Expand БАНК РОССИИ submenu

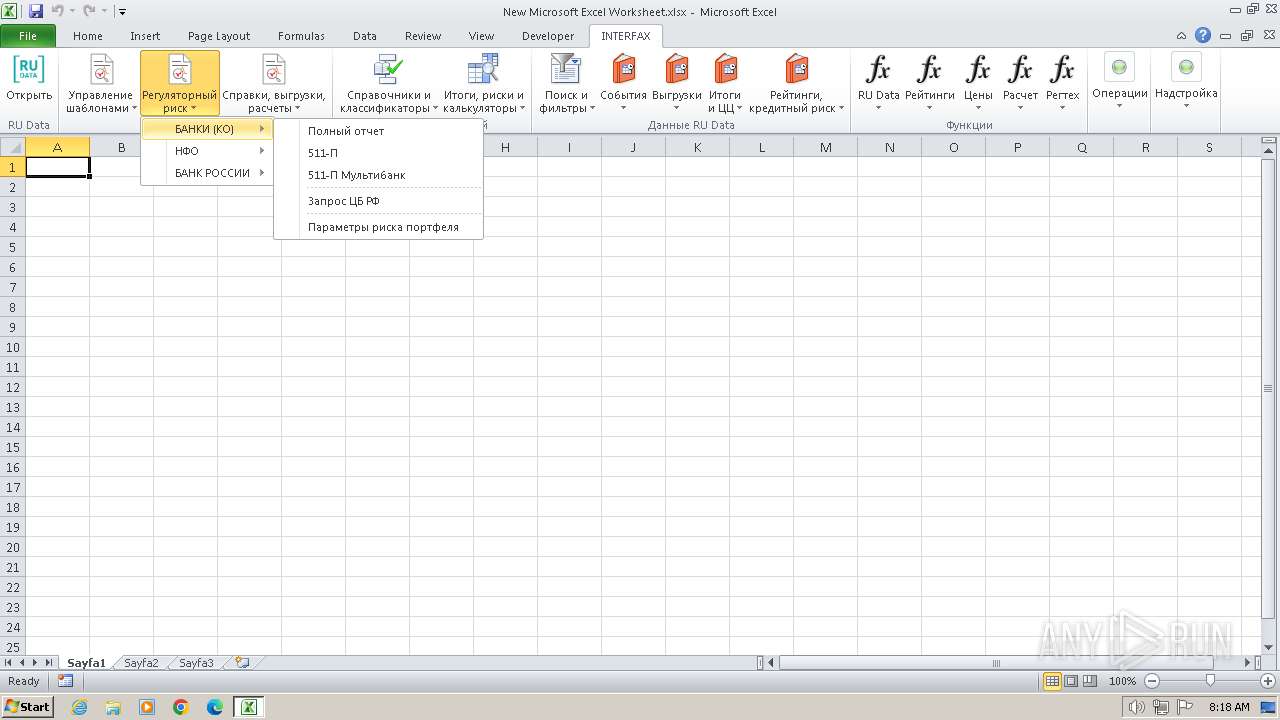(207, 173)
